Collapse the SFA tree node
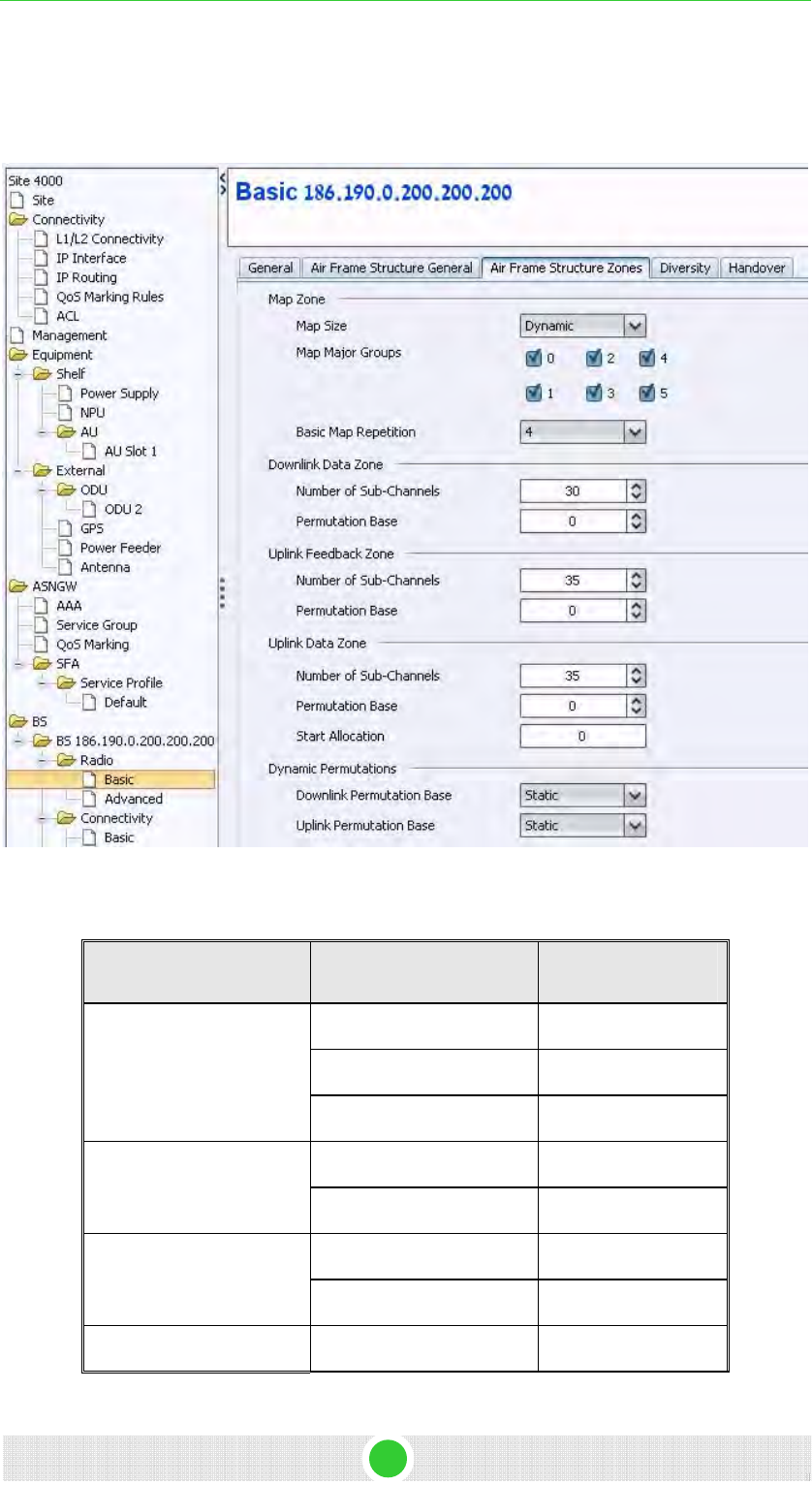This screenshot has height=1485, width=812. pyautogui.click(x=16, y=664)
